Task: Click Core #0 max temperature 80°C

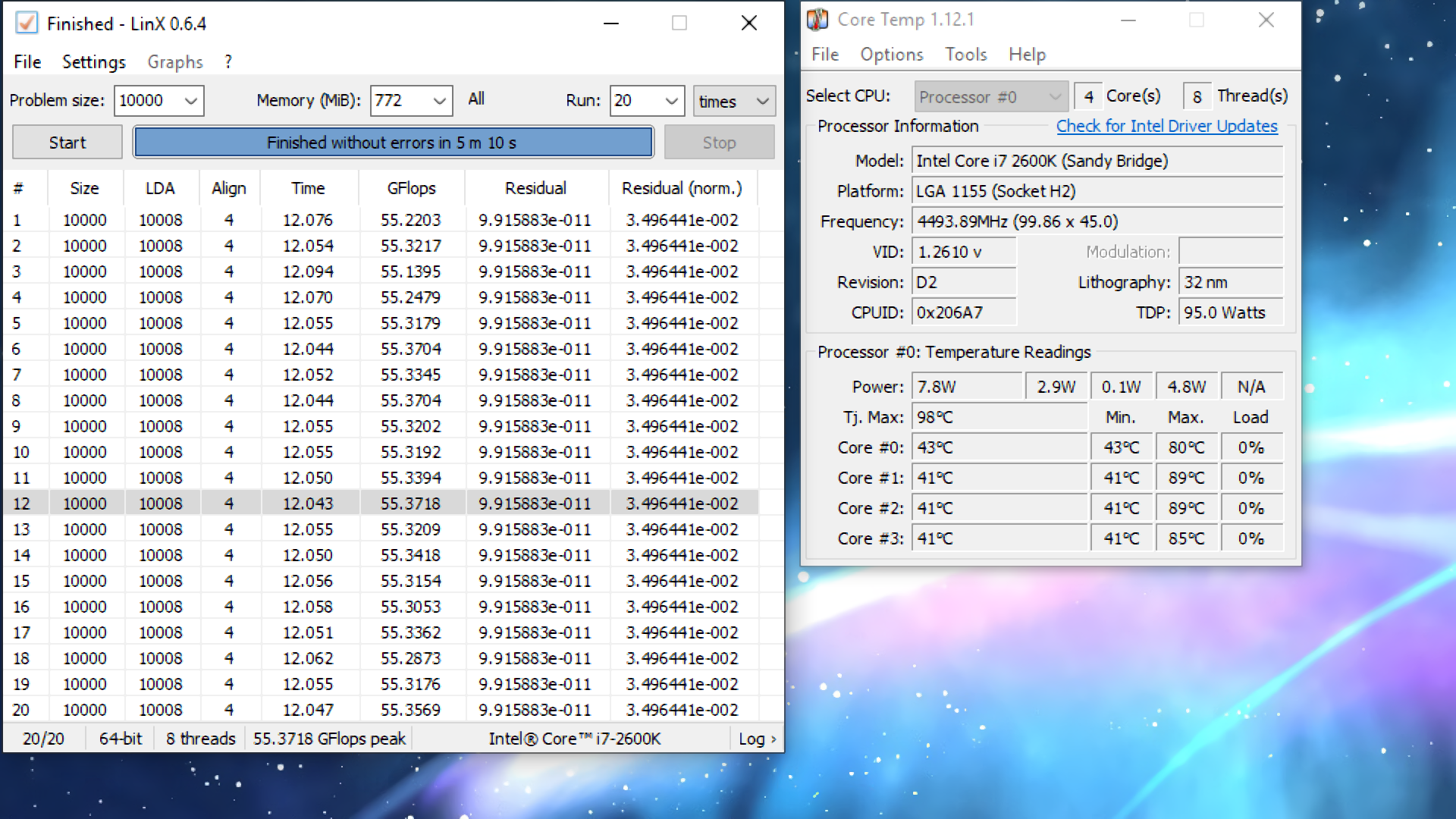Action: coord(1187,447)
